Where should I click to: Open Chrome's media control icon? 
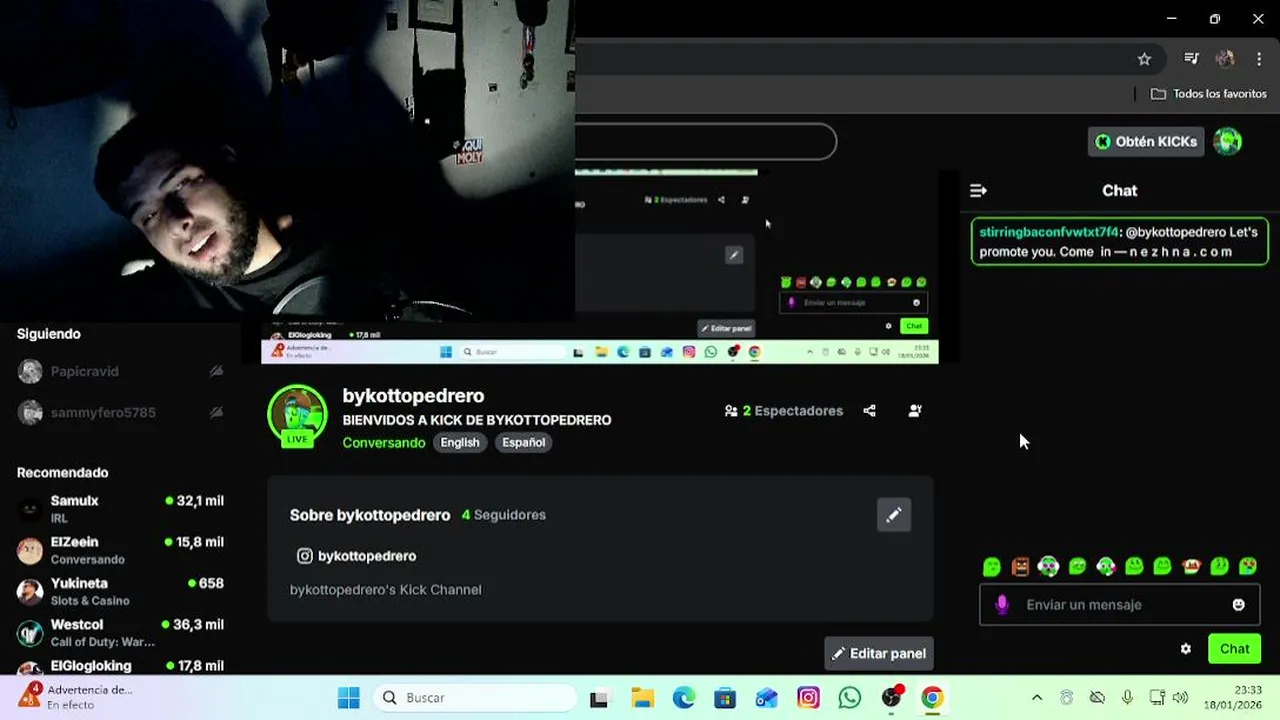(x=1191, y=59)
